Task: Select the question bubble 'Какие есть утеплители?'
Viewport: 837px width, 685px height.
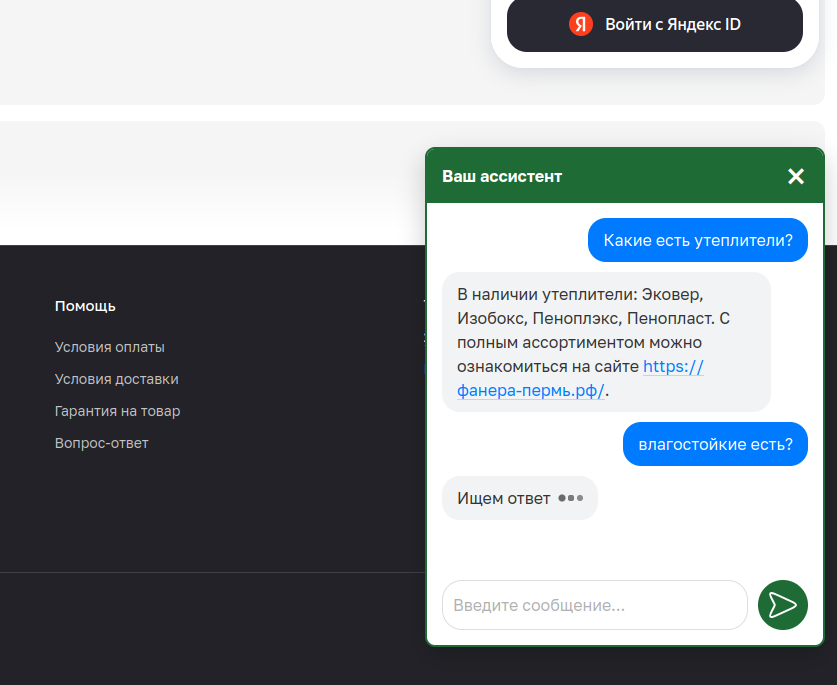Action: click(x=697, y=240)
